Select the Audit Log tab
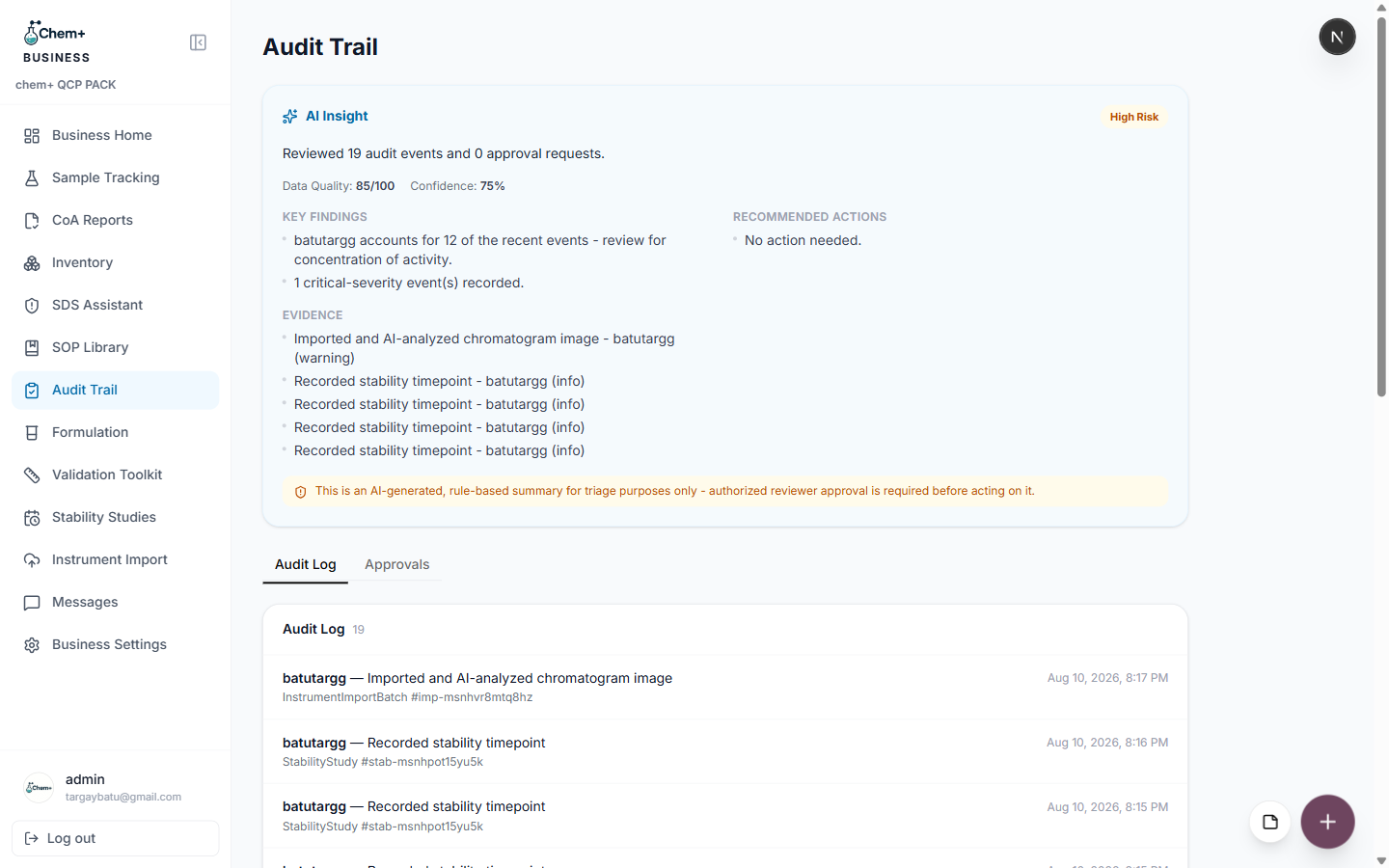Screen dimensions: 1389x868 306,565
